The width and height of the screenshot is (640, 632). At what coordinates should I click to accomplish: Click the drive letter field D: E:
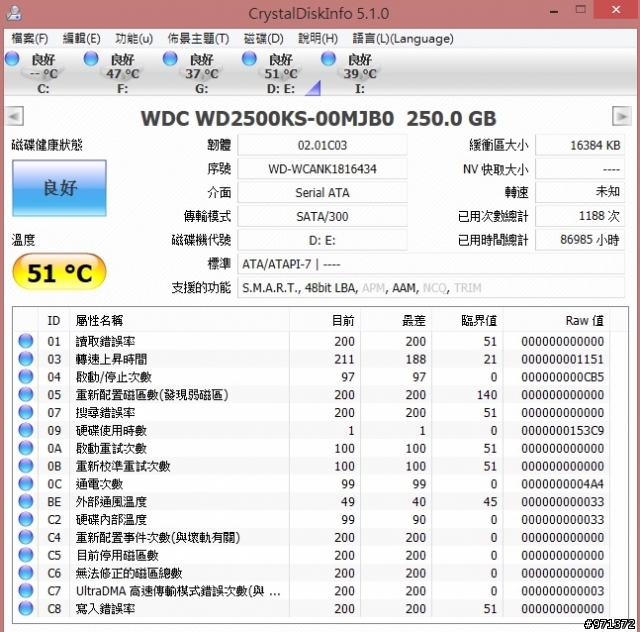(x=322, y=240)
